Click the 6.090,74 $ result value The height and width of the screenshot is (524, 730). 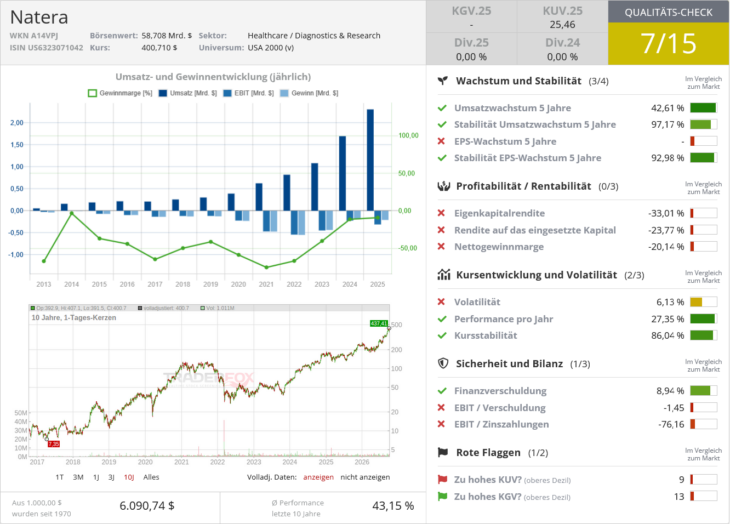147,506
